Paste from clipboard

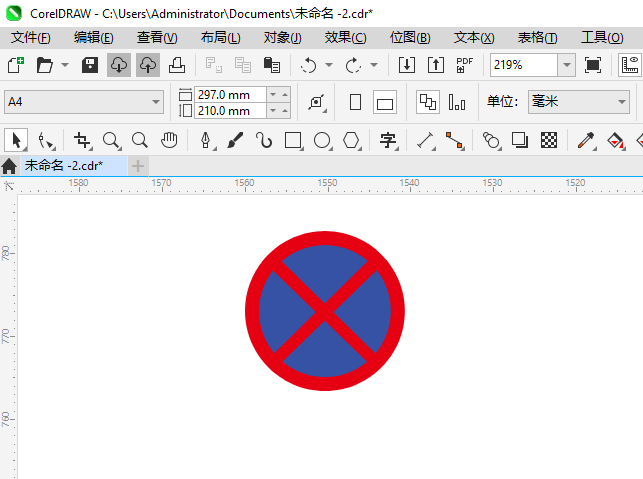point(271,65)
